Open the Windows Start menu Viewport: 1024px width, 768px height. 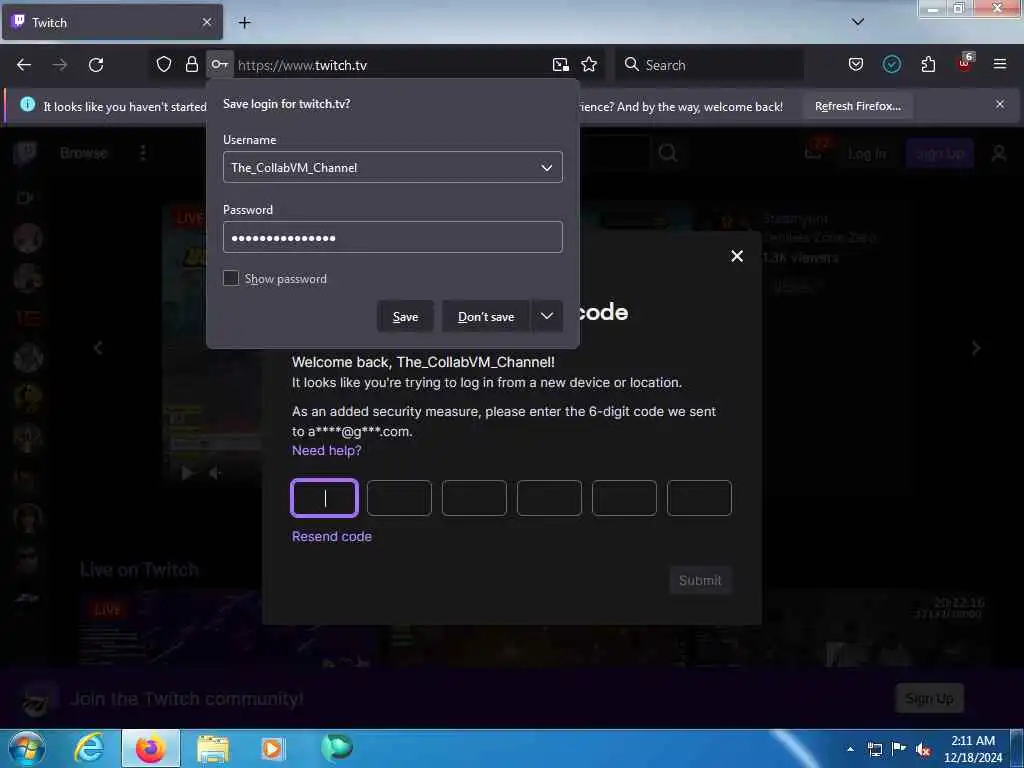26,748
